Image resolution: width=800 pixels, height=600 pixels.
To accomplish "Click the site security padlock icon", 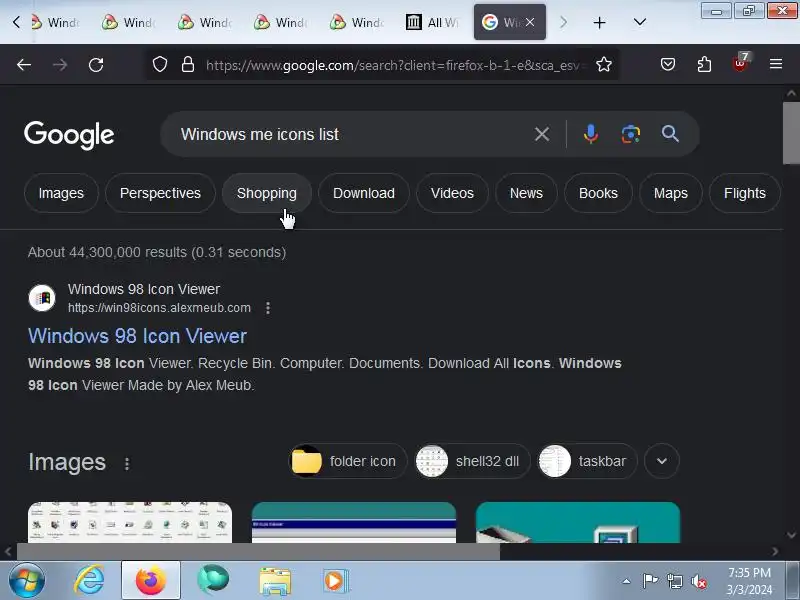I will [x=188, y=65].
